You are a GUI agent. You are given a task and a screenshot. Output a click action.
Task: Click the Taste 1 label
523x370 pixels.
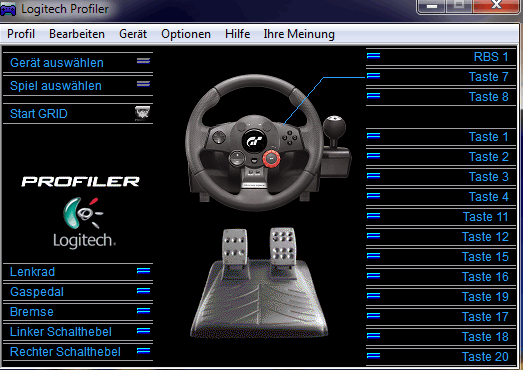pos(489,137)
